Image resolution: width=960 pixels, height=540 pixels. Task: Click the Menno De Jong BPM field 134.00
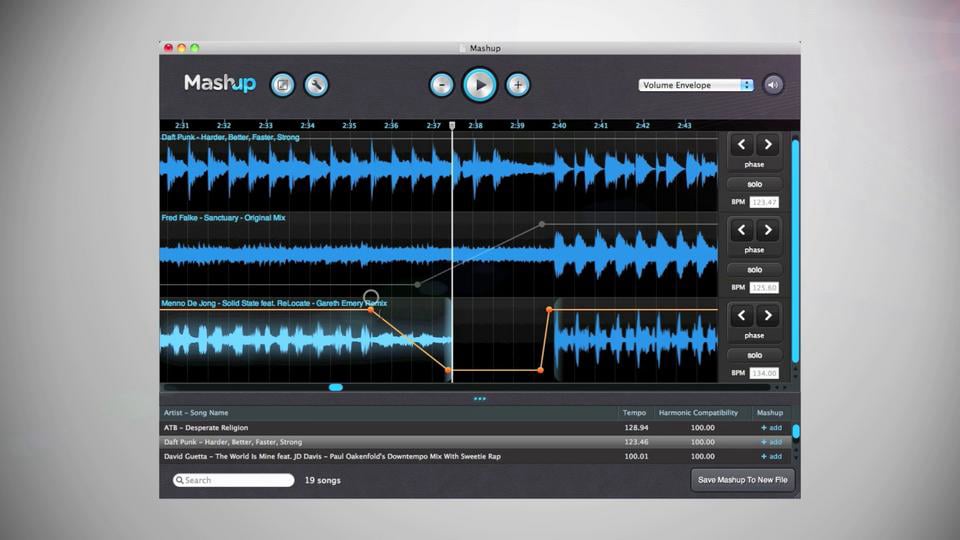click(764, 373)
